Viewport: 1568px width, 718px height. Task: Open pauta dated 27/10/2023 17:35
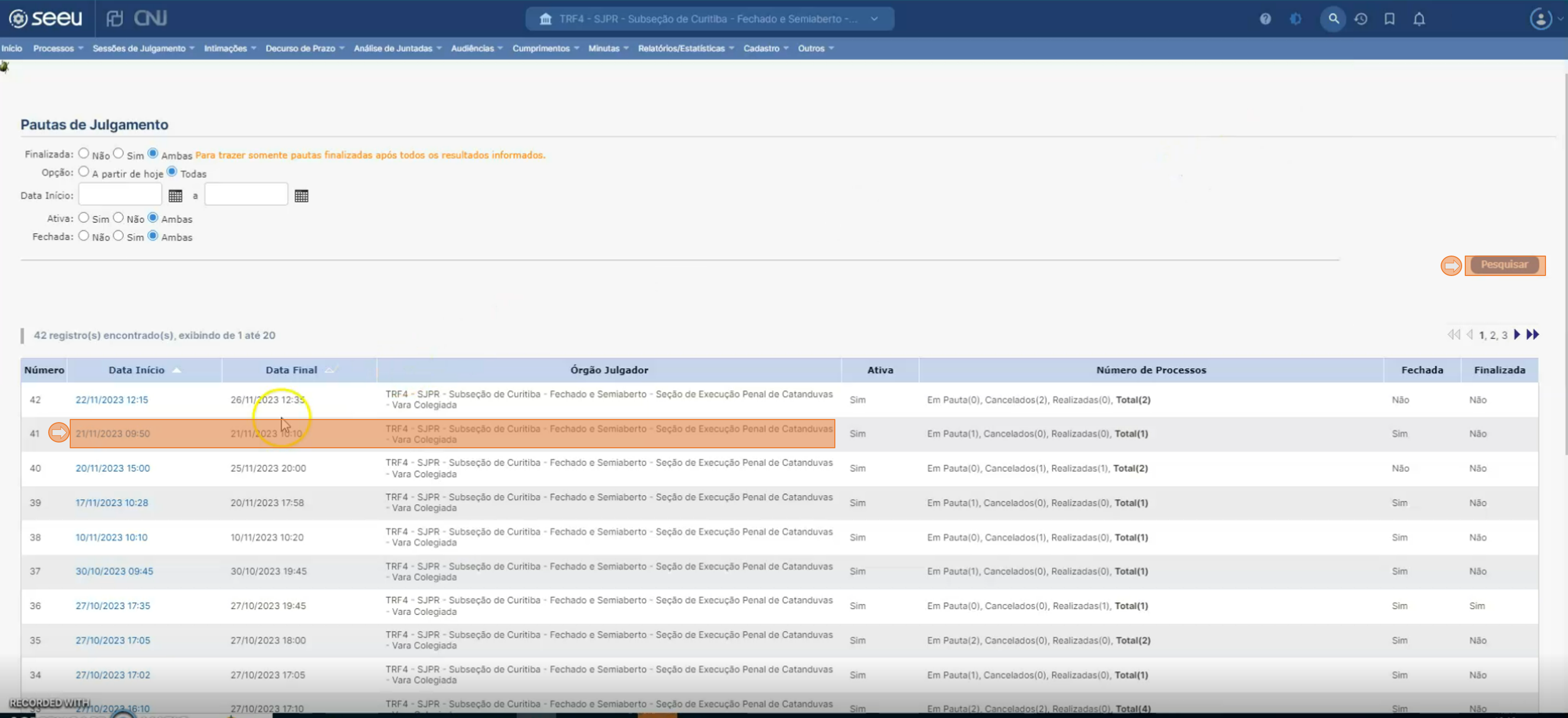[113, 606]
